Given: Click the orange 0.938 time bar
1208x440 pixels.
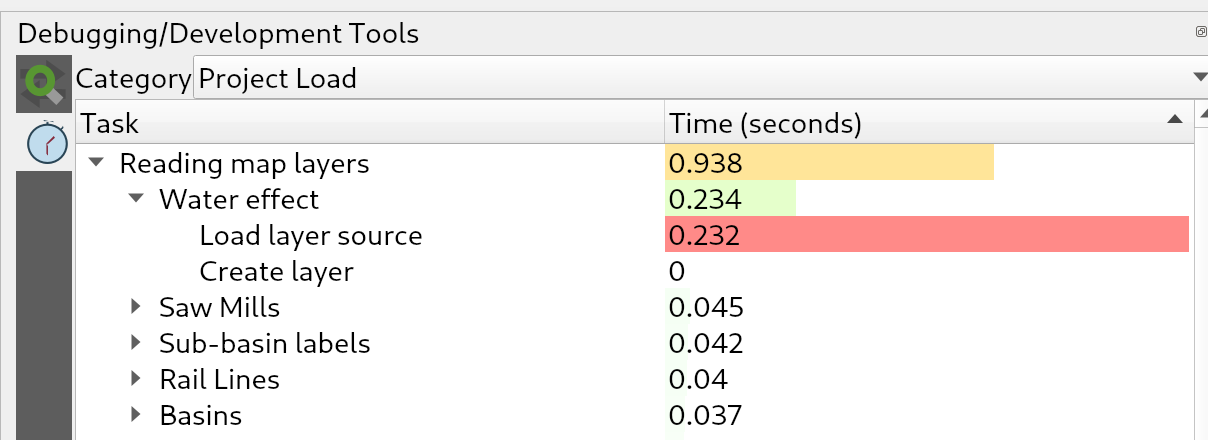Looking at the screenshot, I should 829,163.
